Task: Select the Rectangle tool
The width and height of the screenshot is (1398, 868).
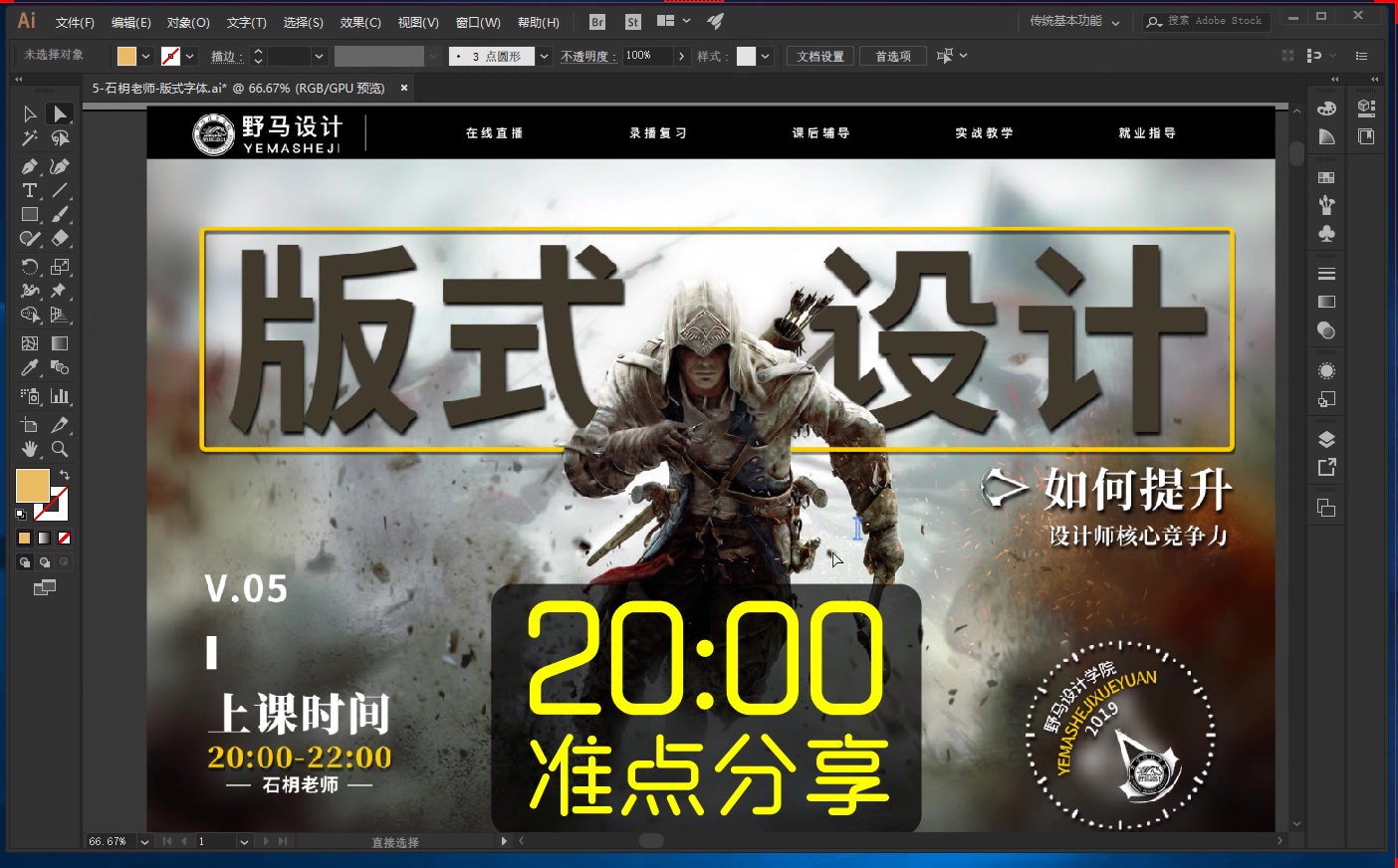Action: click(x=30, y=213)
